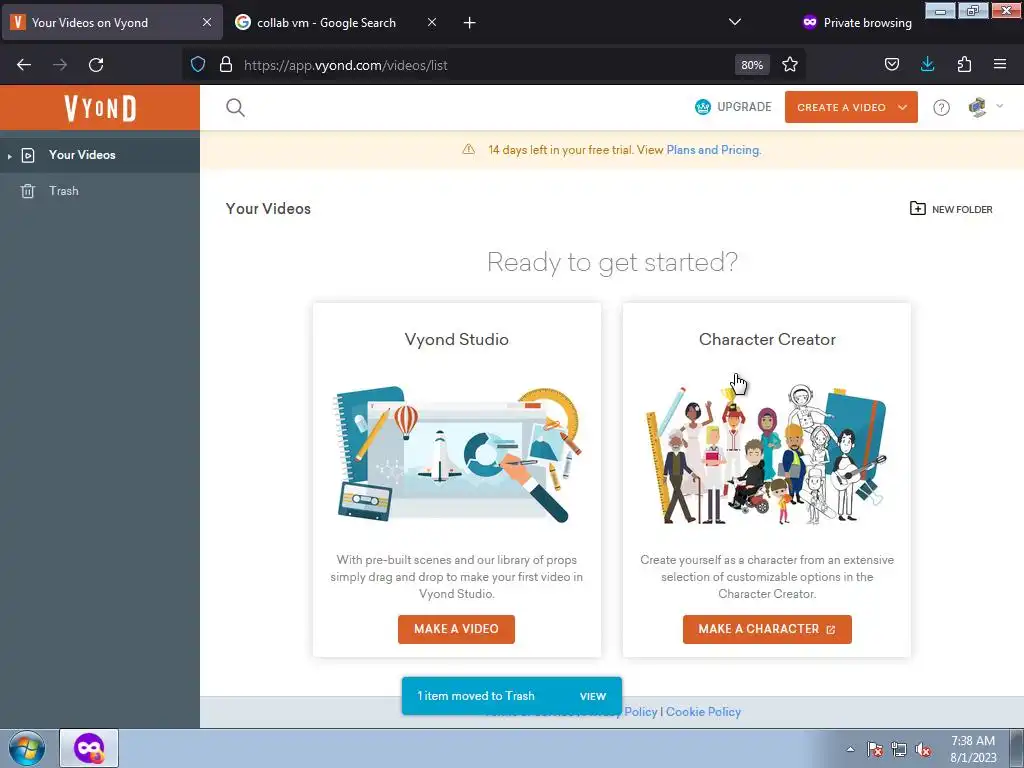Click the Character Creator illustration
1024x768 pixels.
click(x=767, y=454)
